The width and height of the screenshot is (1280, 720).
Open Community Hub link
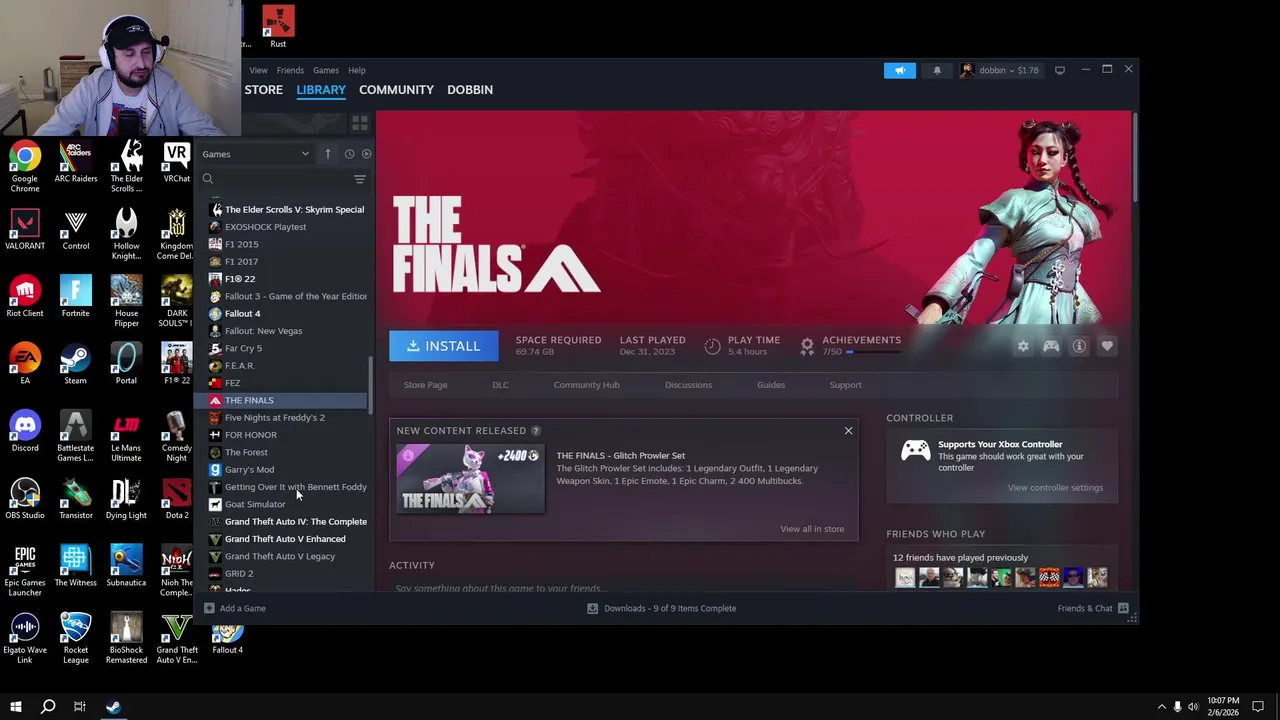click(586, 385)
